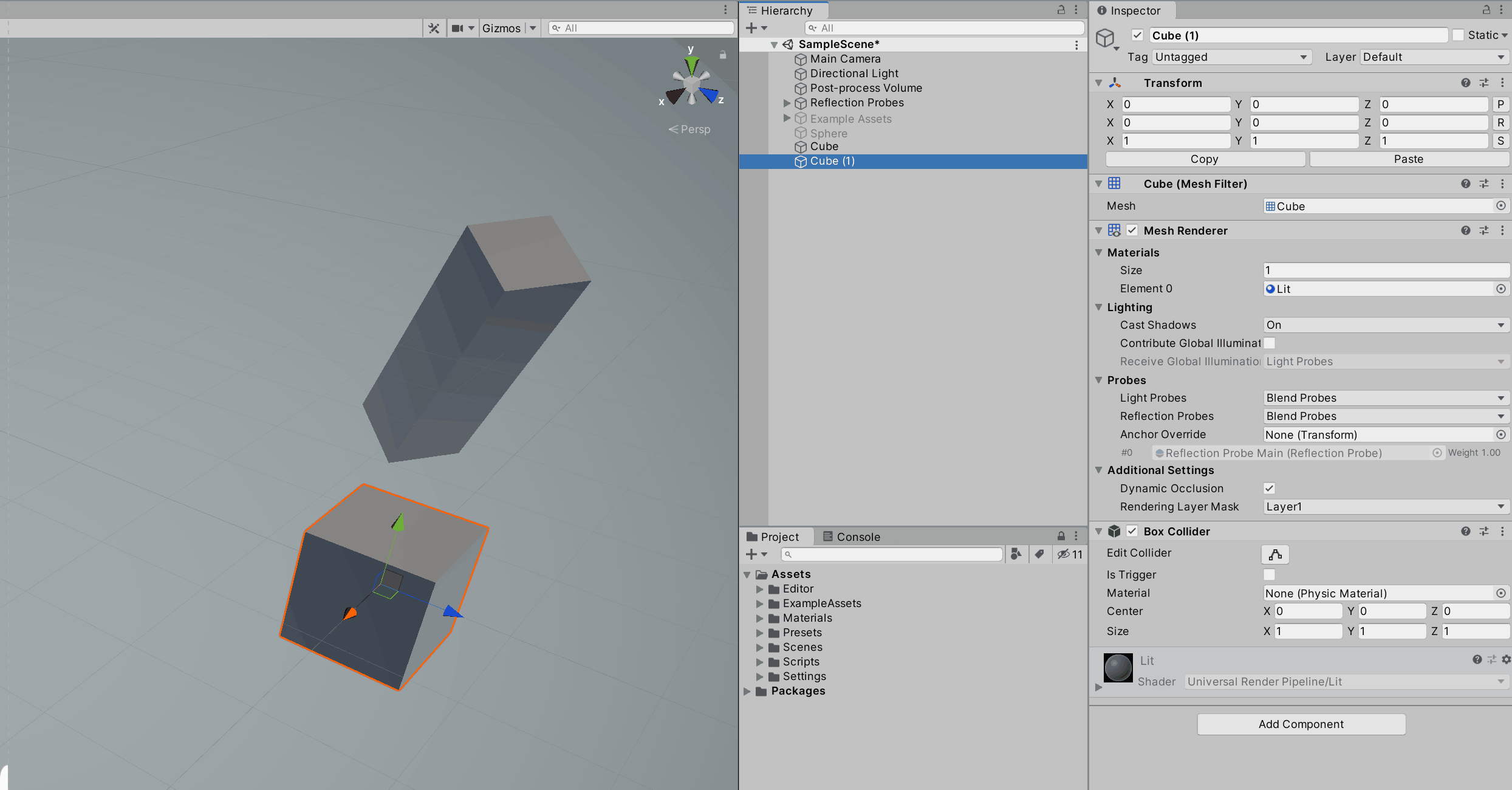Click the Lit material preview sphere
The height and width of the screenshot is (790, 1512).
tap(1117, 668)
